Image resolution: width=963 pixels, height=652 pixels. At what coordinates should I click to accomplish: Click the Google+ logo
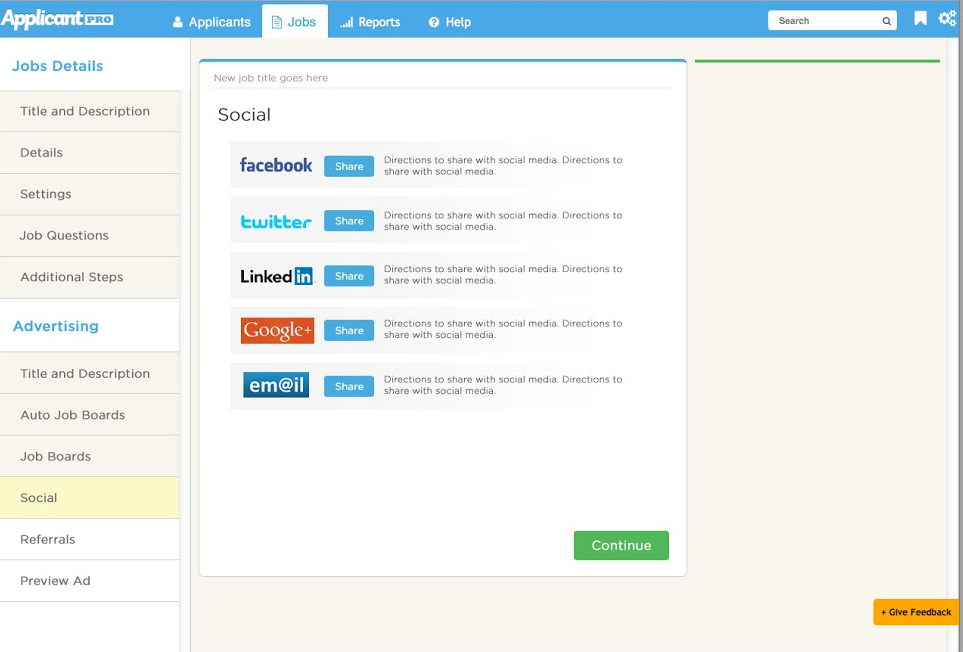point(277,330)
